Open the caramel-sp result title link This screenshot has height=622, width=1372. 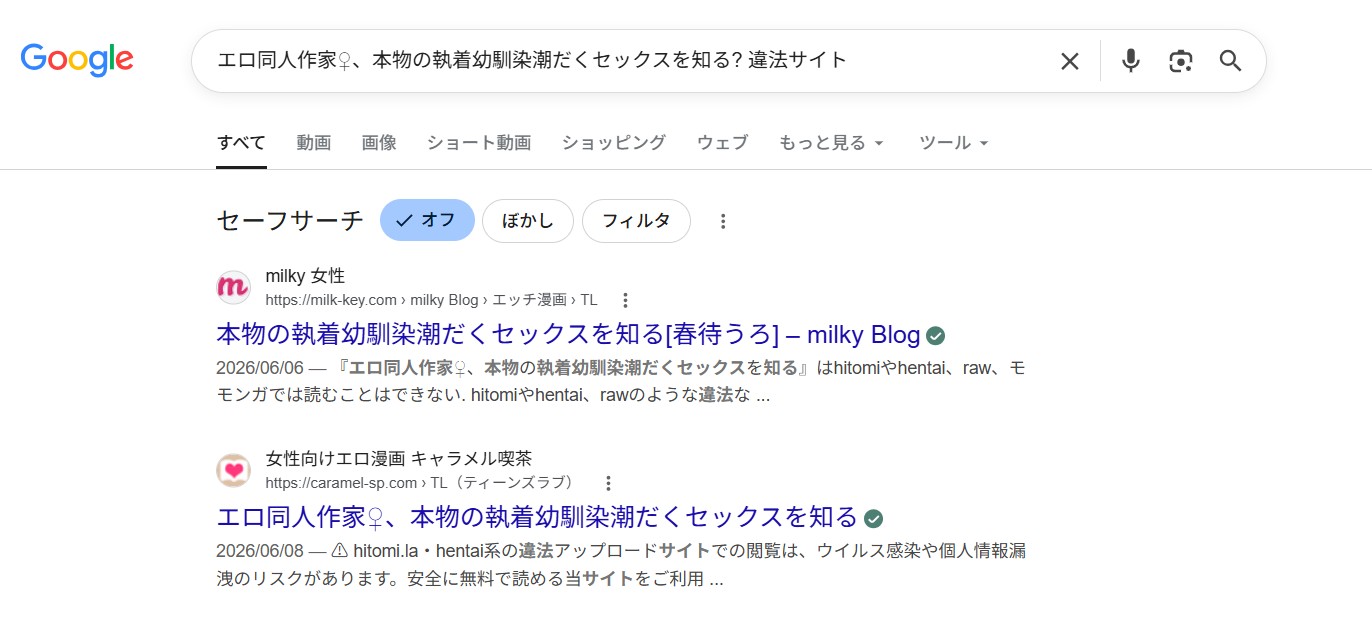537,517
